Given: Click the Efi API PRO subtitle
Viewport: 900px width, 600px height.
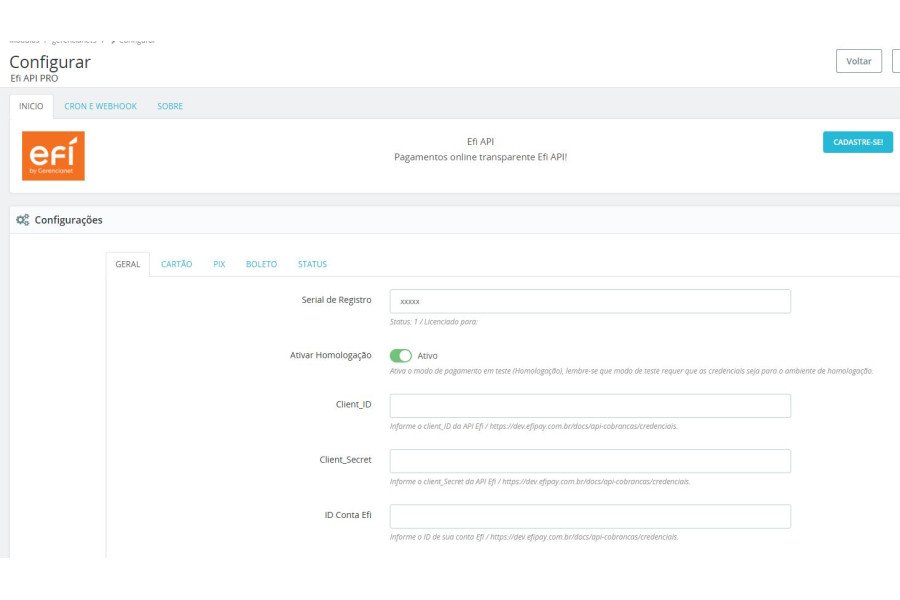Looking at the screenshot, I should point(34,78).
